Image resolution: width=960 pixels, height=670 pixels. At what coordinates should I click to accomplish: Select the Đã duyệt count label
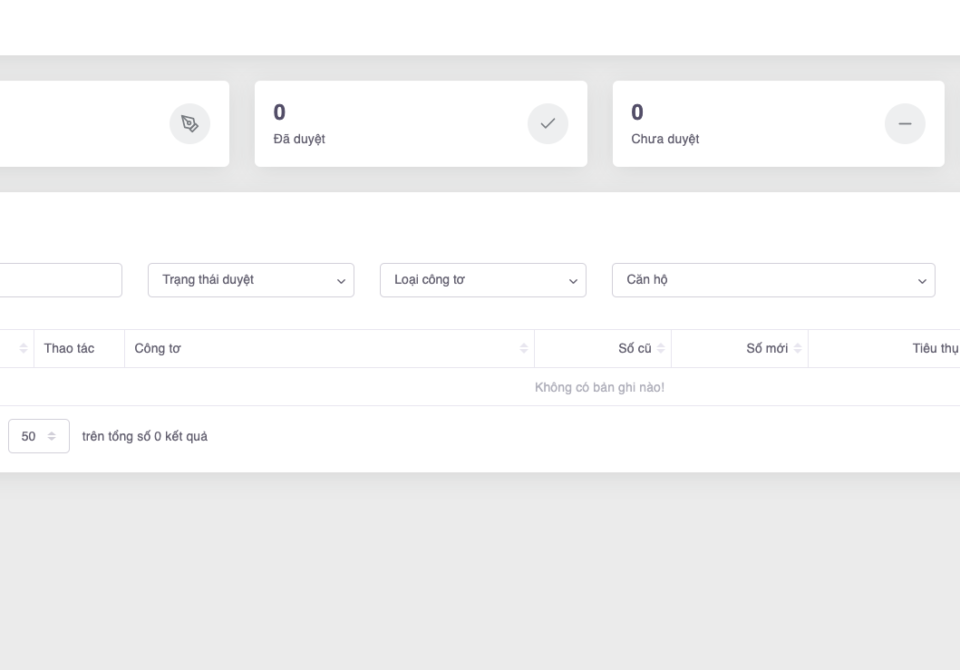299,139
